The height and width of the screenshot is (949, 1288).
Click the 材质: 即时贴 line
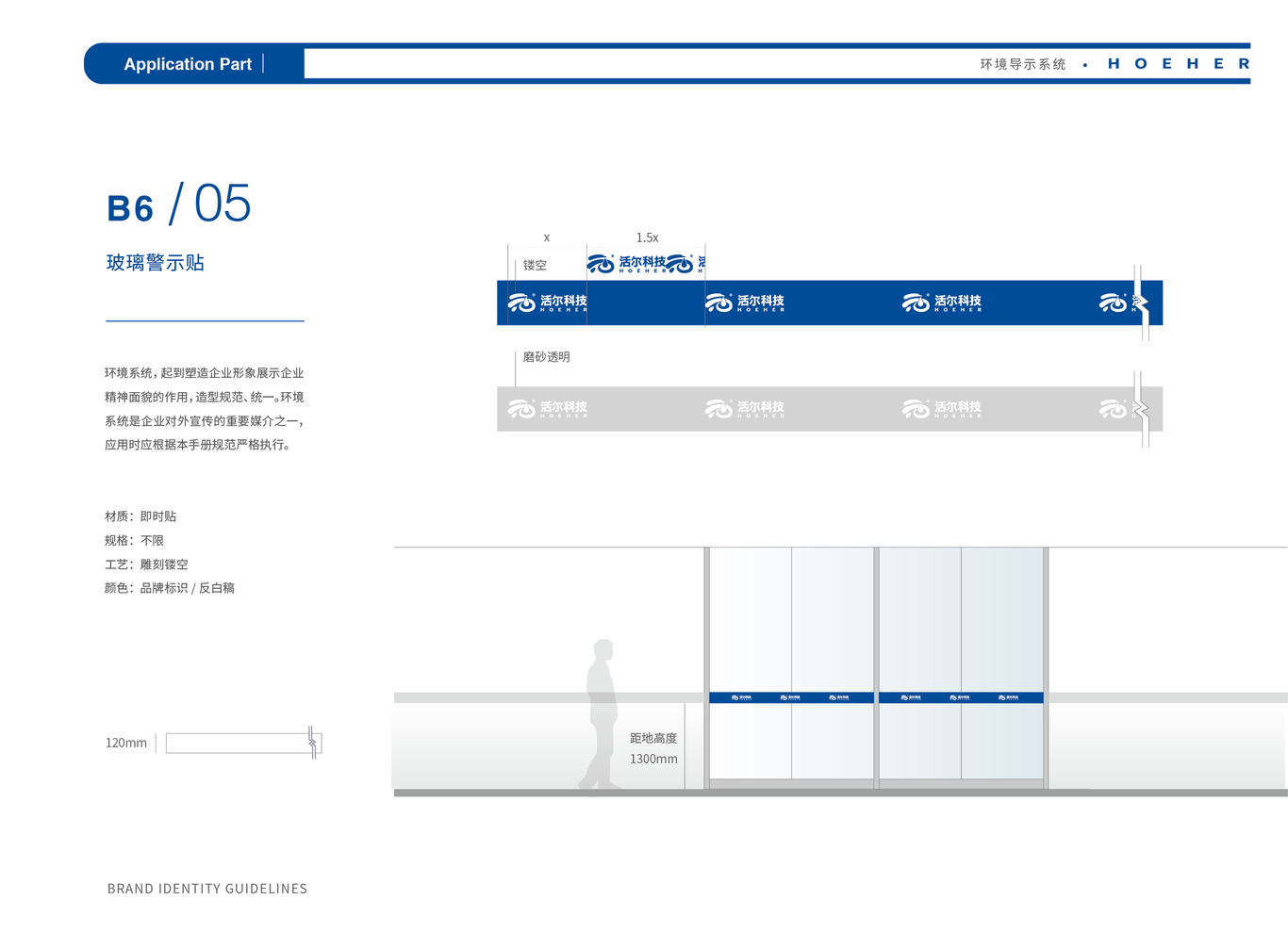[x=140, y=516]
